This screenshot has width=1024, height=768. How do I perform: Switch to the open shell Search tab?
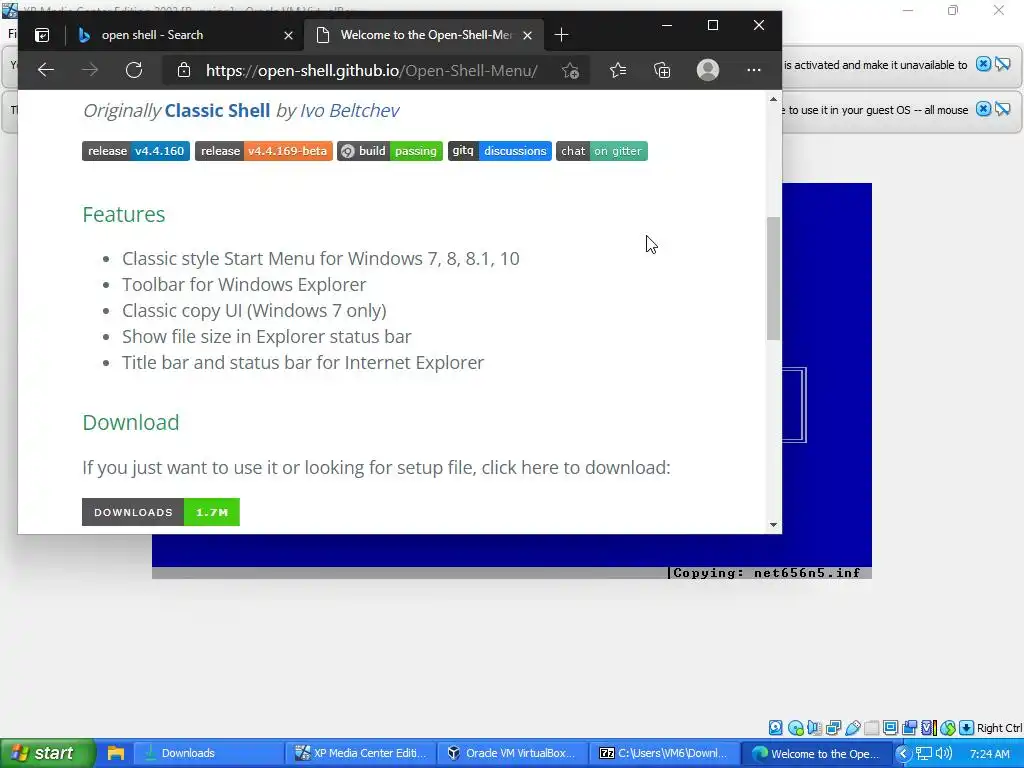pos(185,35)
